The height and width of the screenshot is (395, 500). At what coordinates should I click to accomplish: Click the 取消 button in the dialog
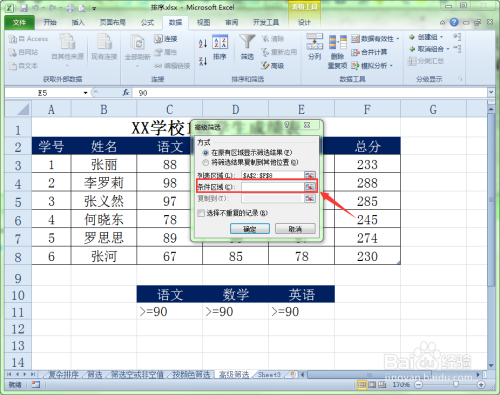coord(295,229)
